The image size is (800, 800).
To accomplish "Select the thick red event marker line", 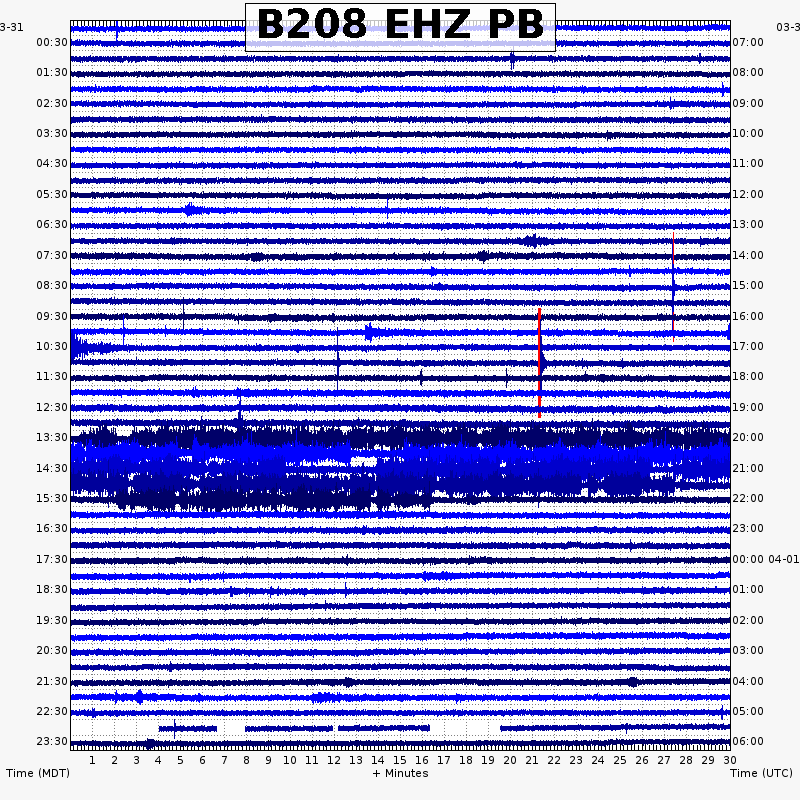I will pos(539,363).
